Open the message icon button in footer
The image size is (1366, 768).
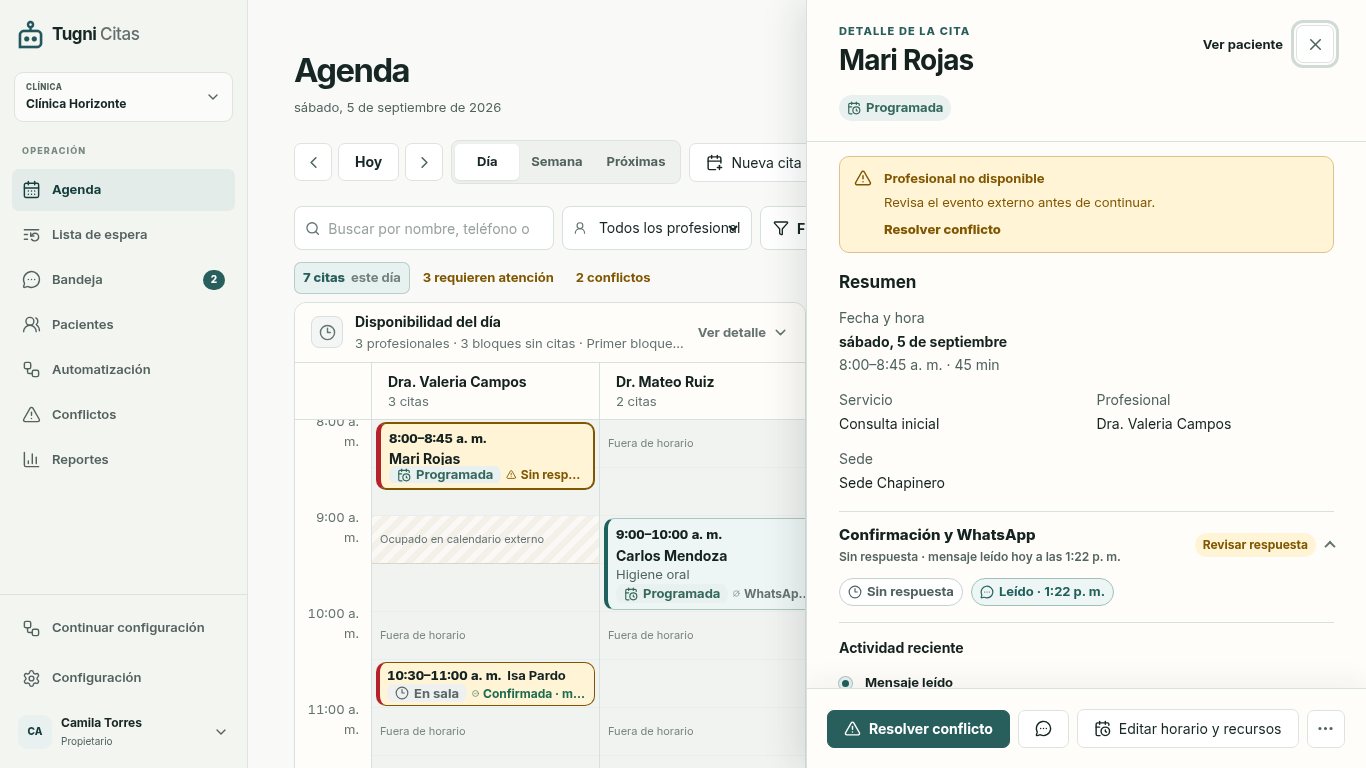[x=1043, y=729]
